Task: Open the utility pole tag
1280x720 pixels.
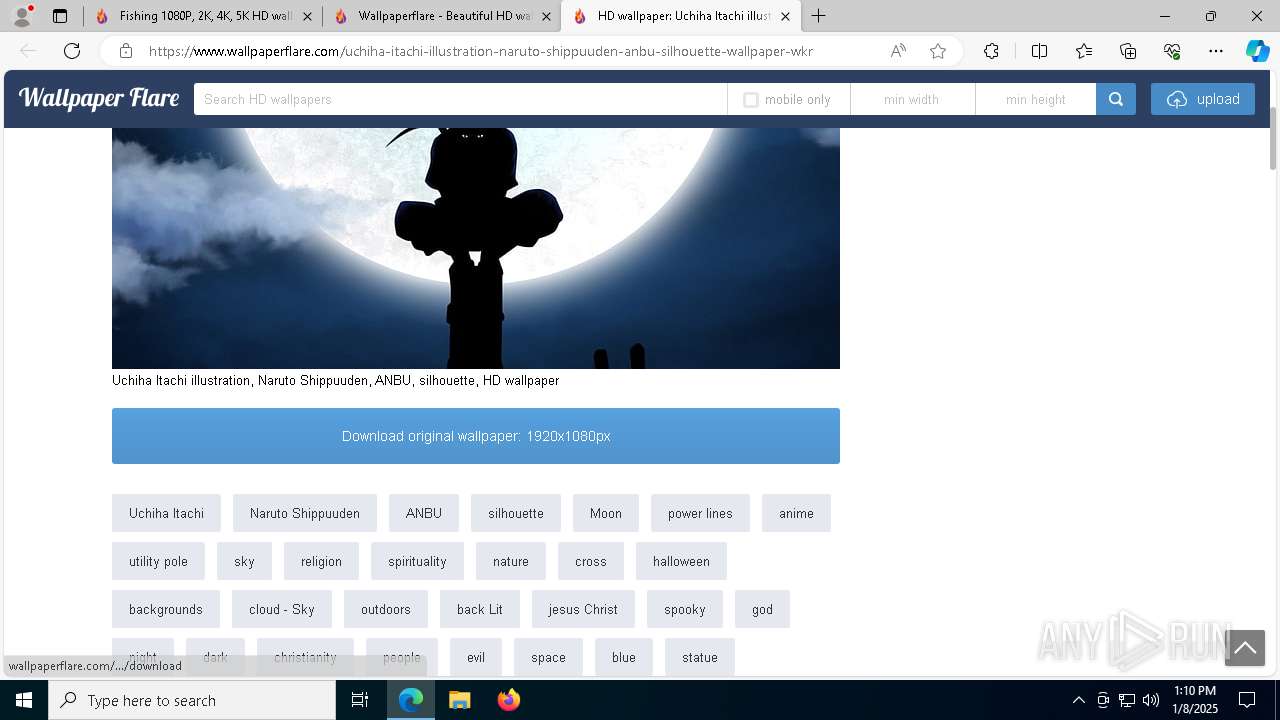Action: tap(158, 561)
